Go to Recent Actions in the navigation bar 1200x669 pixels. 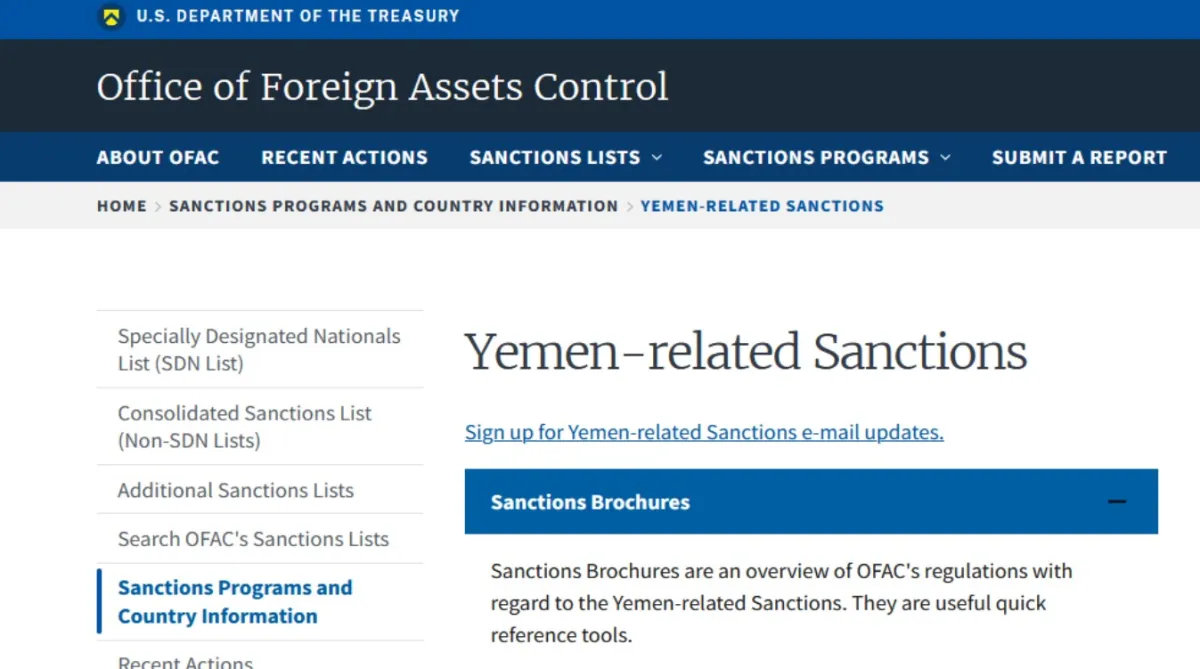pos(344,158)
